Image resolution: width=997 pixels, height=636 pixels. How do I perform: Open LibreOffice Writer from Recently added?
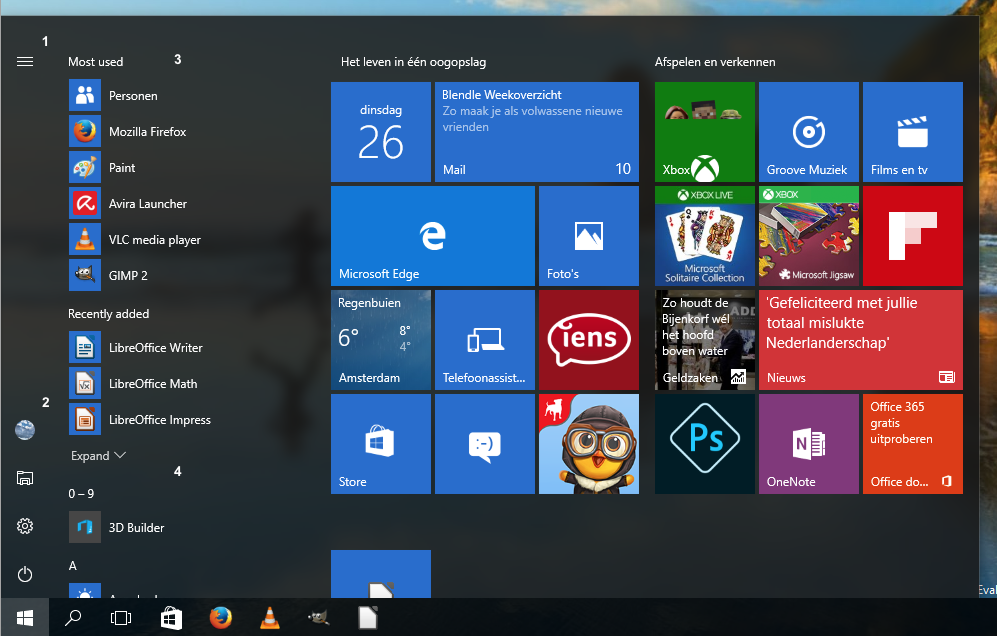[x=155, y=348]
